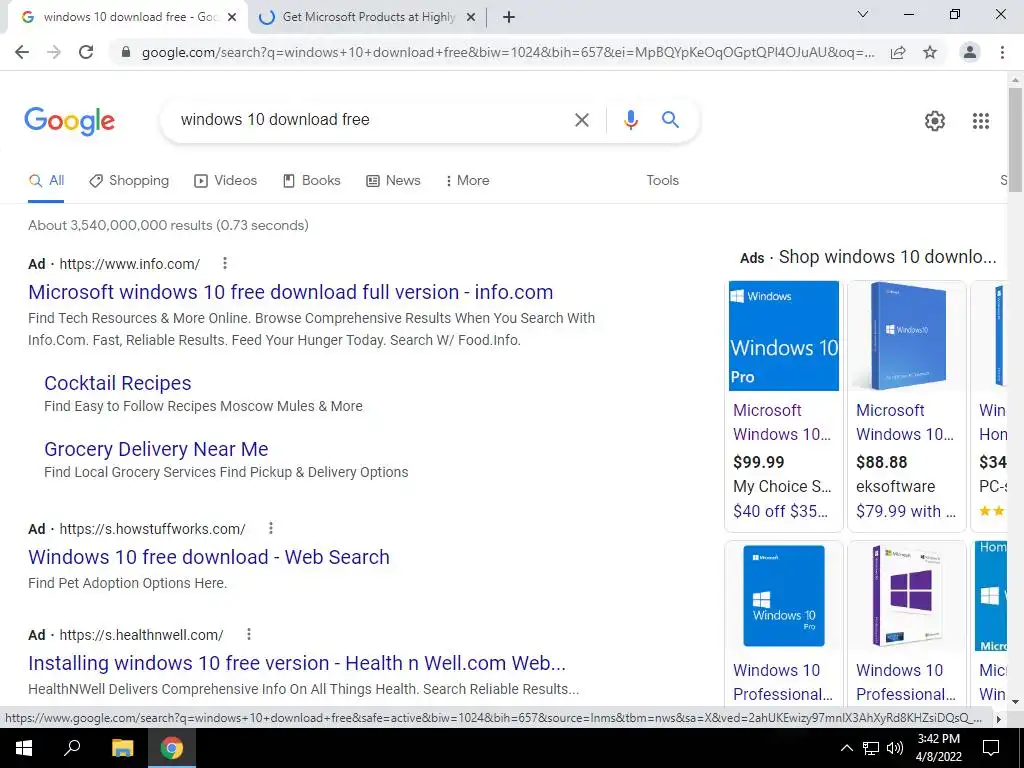Open the Google apps grid
The image size is (1024, 768).
click(980, 121)
